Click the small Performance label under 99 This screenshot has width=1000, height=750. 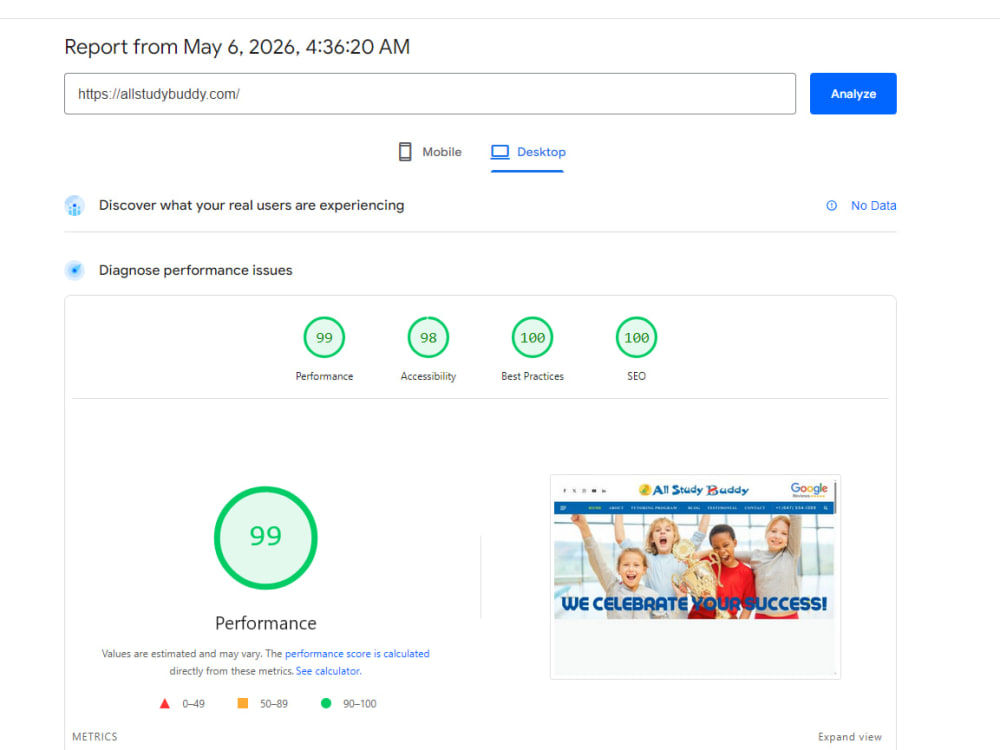(x=324, y=376)
